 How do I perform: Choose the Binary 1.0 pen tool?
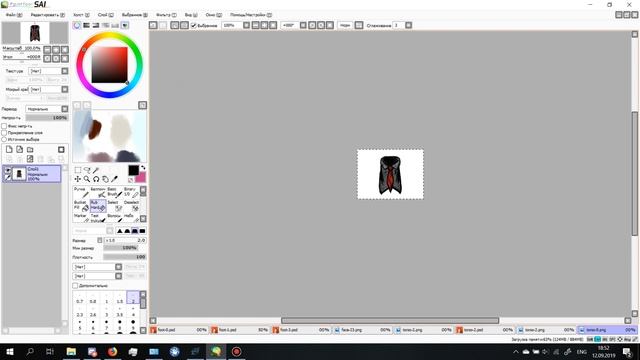click(x=131, y=192)
